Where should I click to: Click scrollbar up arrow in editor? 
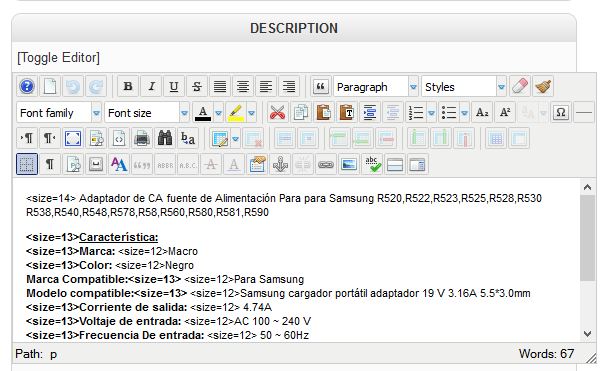coord(587,187)
